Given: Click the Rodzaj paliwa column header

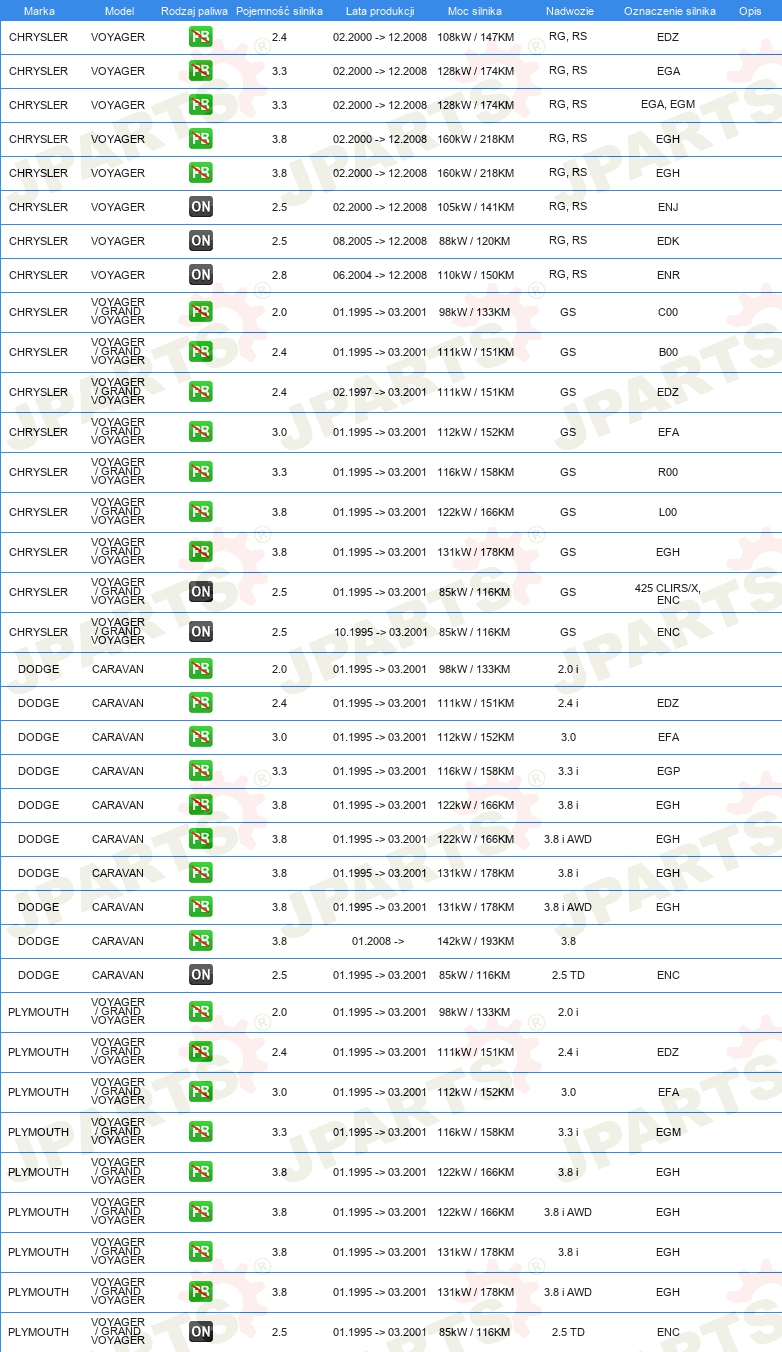Looking at the screenshot, I should click(194, 11).
